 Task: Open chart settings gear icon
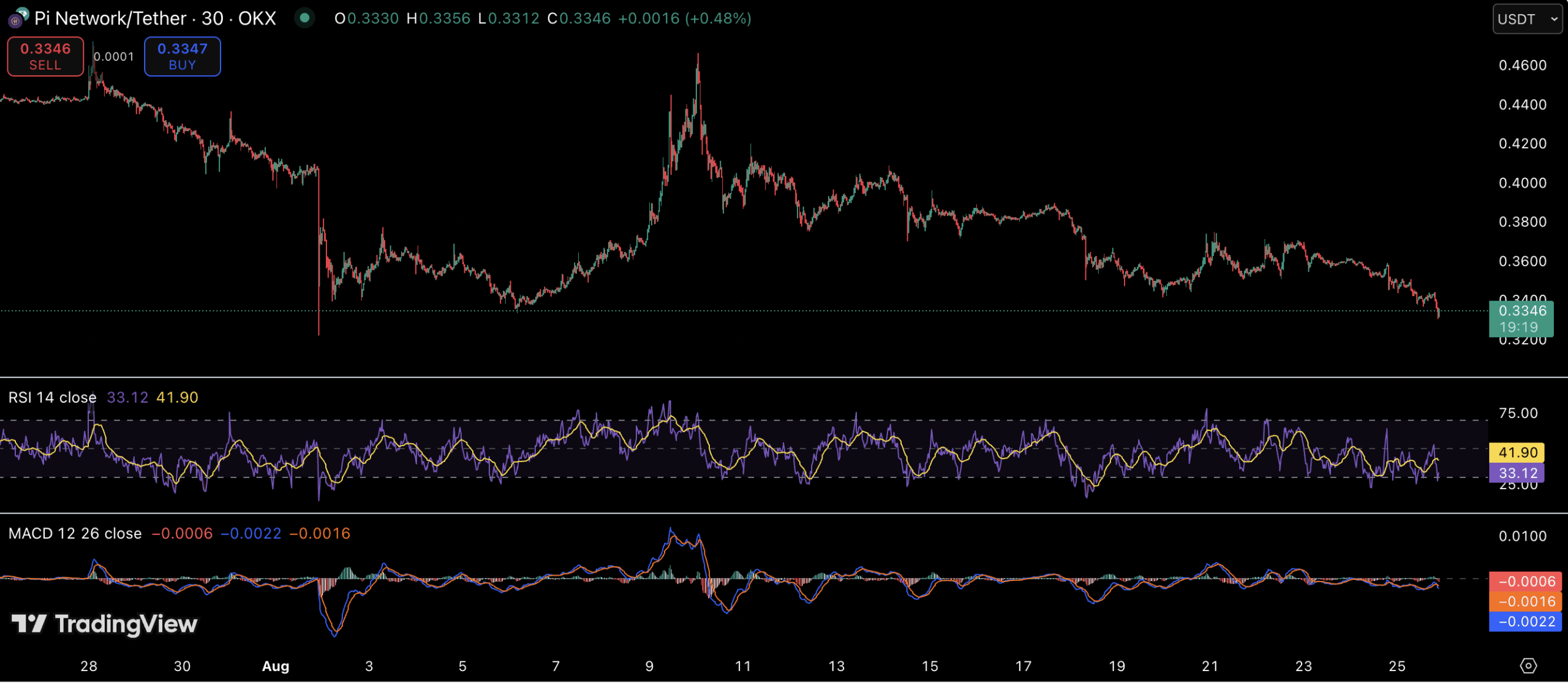[1528, 666]
